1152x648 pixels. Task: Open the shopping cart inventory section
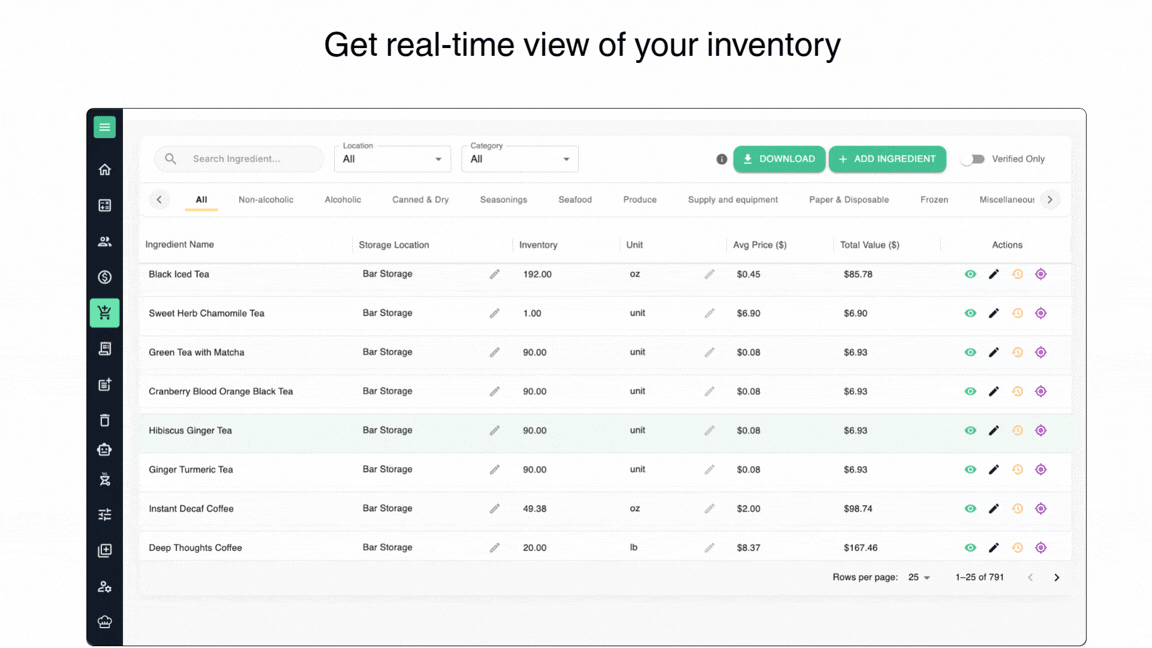(x=104, y=312)
